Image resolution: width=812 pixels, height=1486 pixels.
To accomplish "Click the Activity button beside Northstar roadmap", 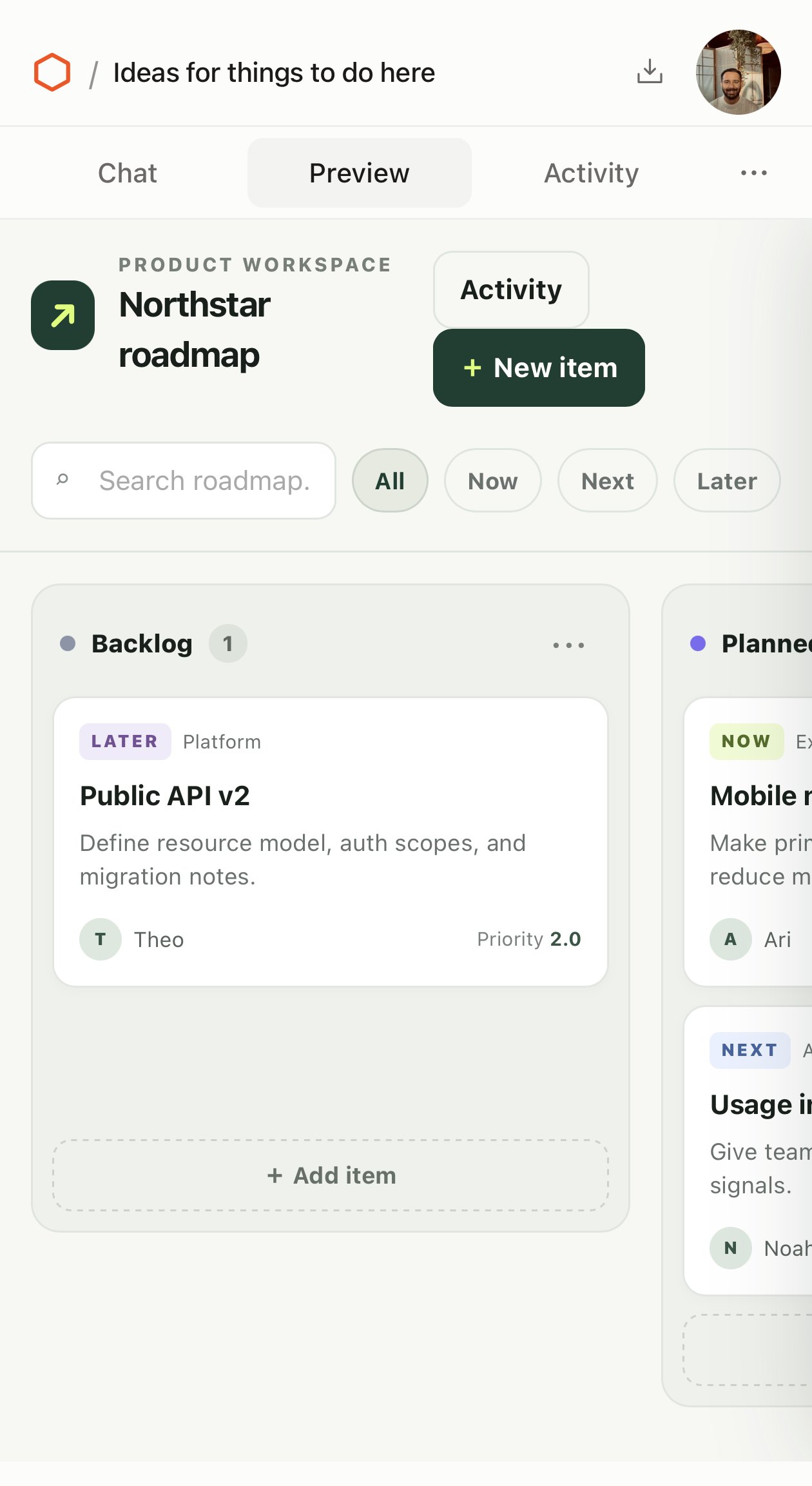I will pyautogui.click(x=511, y=289).
